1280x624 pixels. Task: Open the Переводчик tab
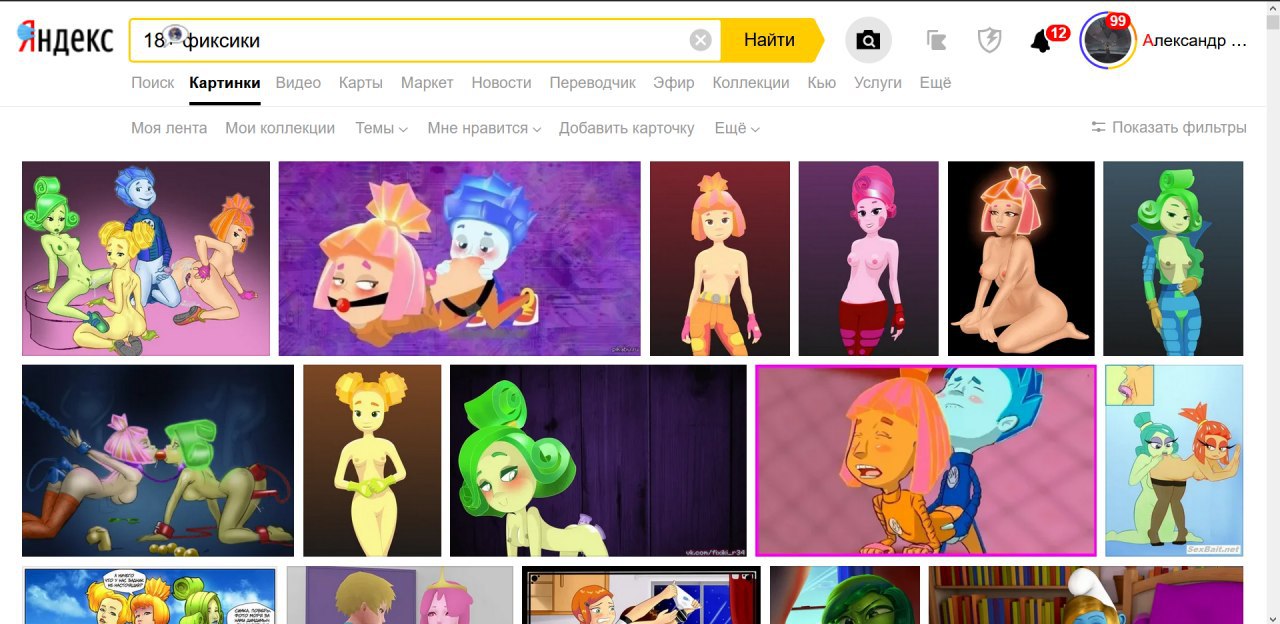(592, 83)
